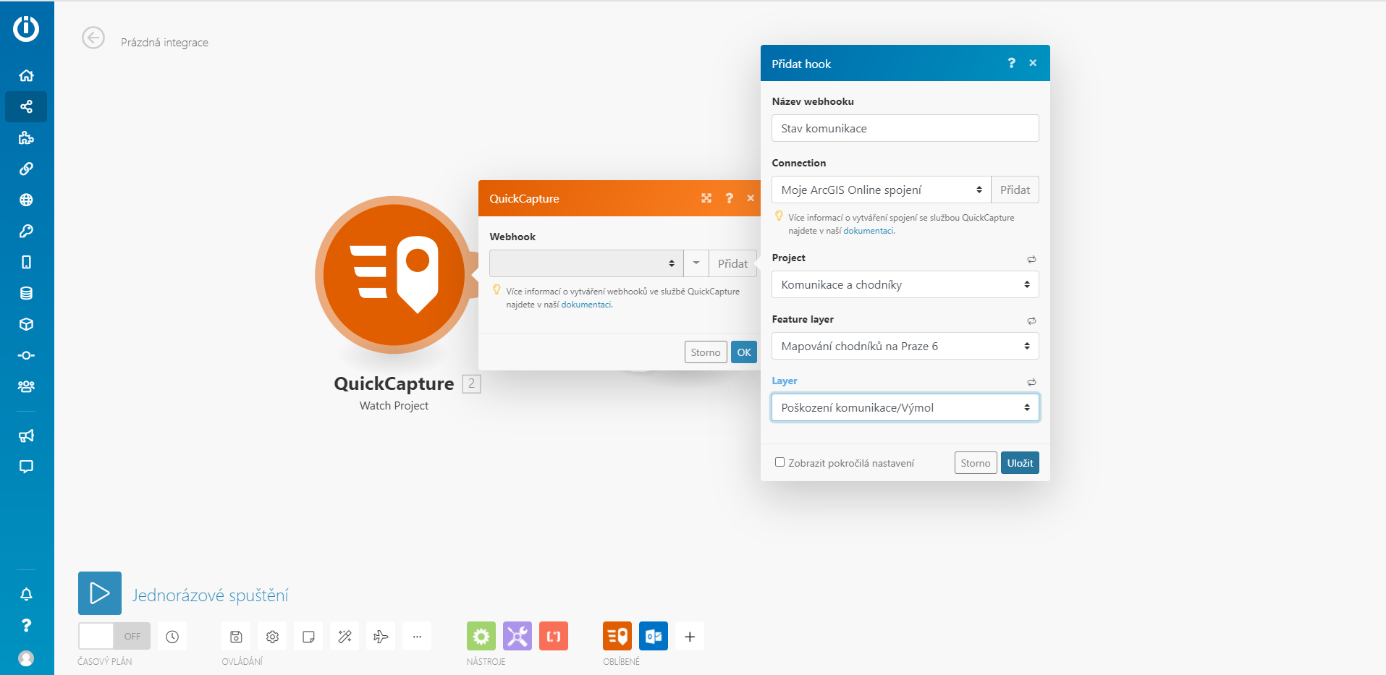This screenshot has width=1386, height=675.
Task: Open the notes icon in Ovládání
Action: point(309,636)
